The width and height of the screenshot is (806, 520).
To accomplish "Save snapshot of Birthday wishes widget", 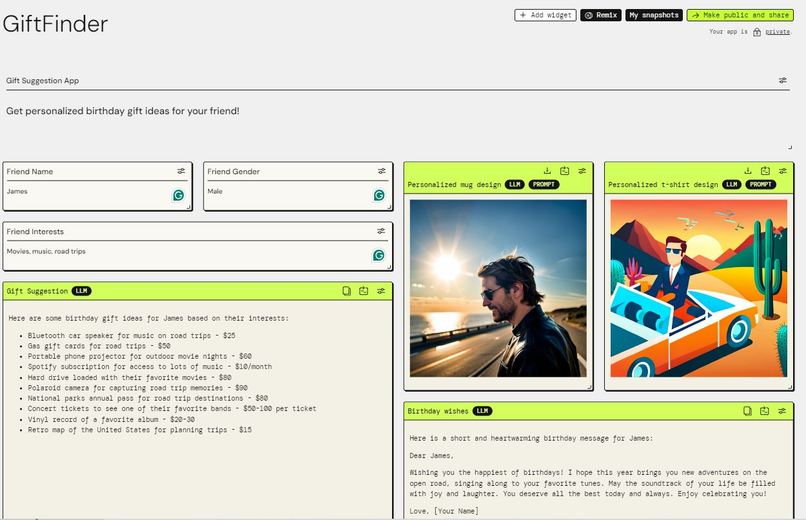I will tap(764, 411).
